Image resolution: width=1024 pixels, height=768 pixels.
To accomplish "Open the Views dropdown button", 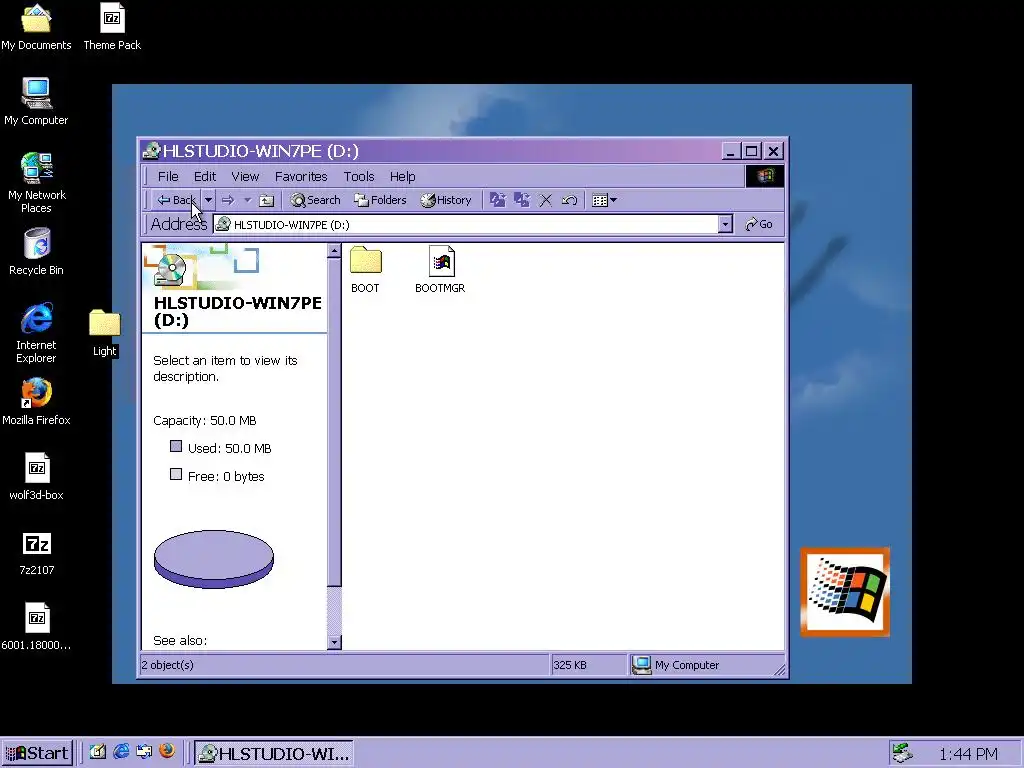I will pos(604,200).
